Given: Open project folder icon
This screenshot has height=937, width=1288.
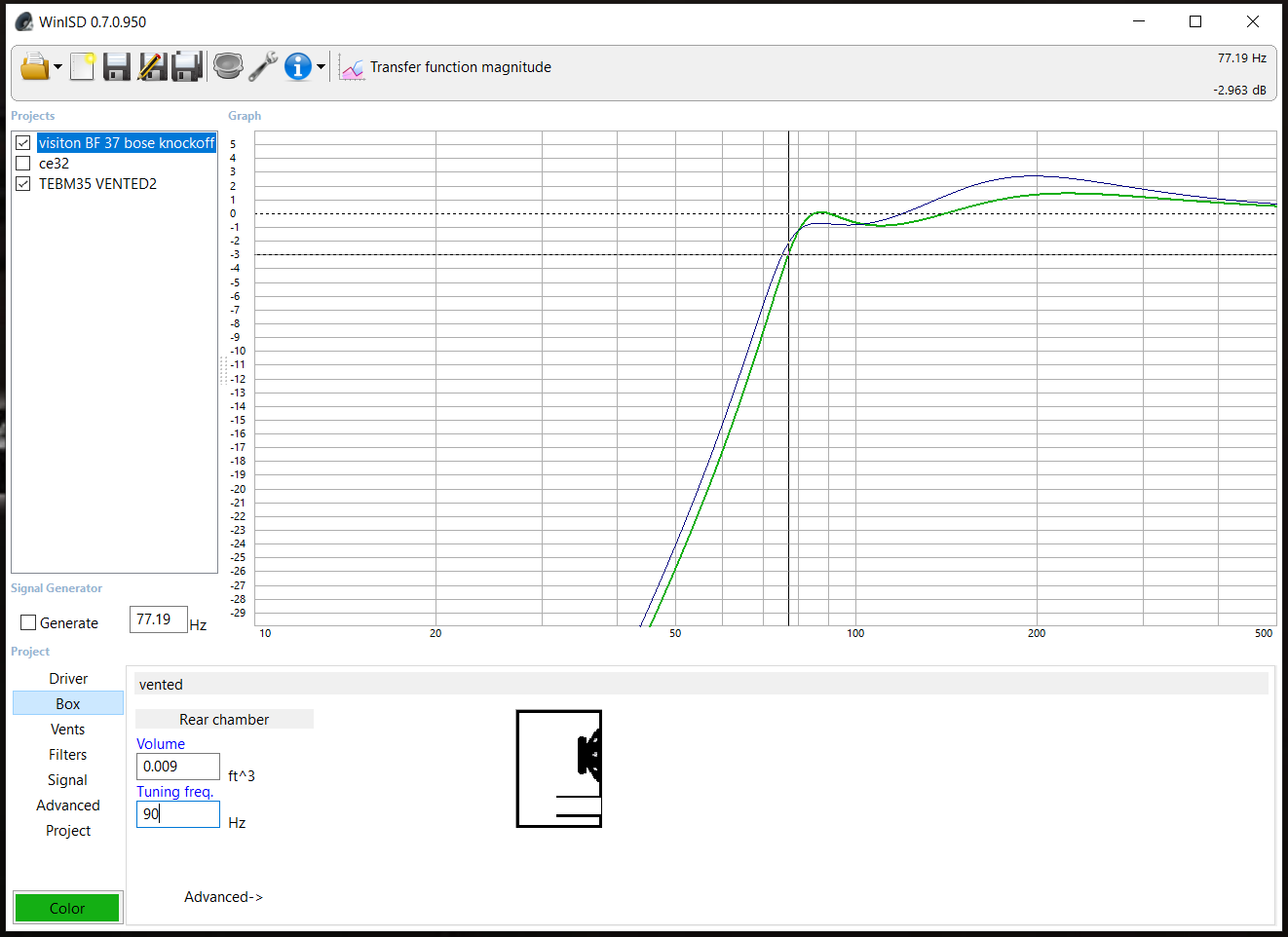Looking at the screenshot, I should (x=34, y=66).
